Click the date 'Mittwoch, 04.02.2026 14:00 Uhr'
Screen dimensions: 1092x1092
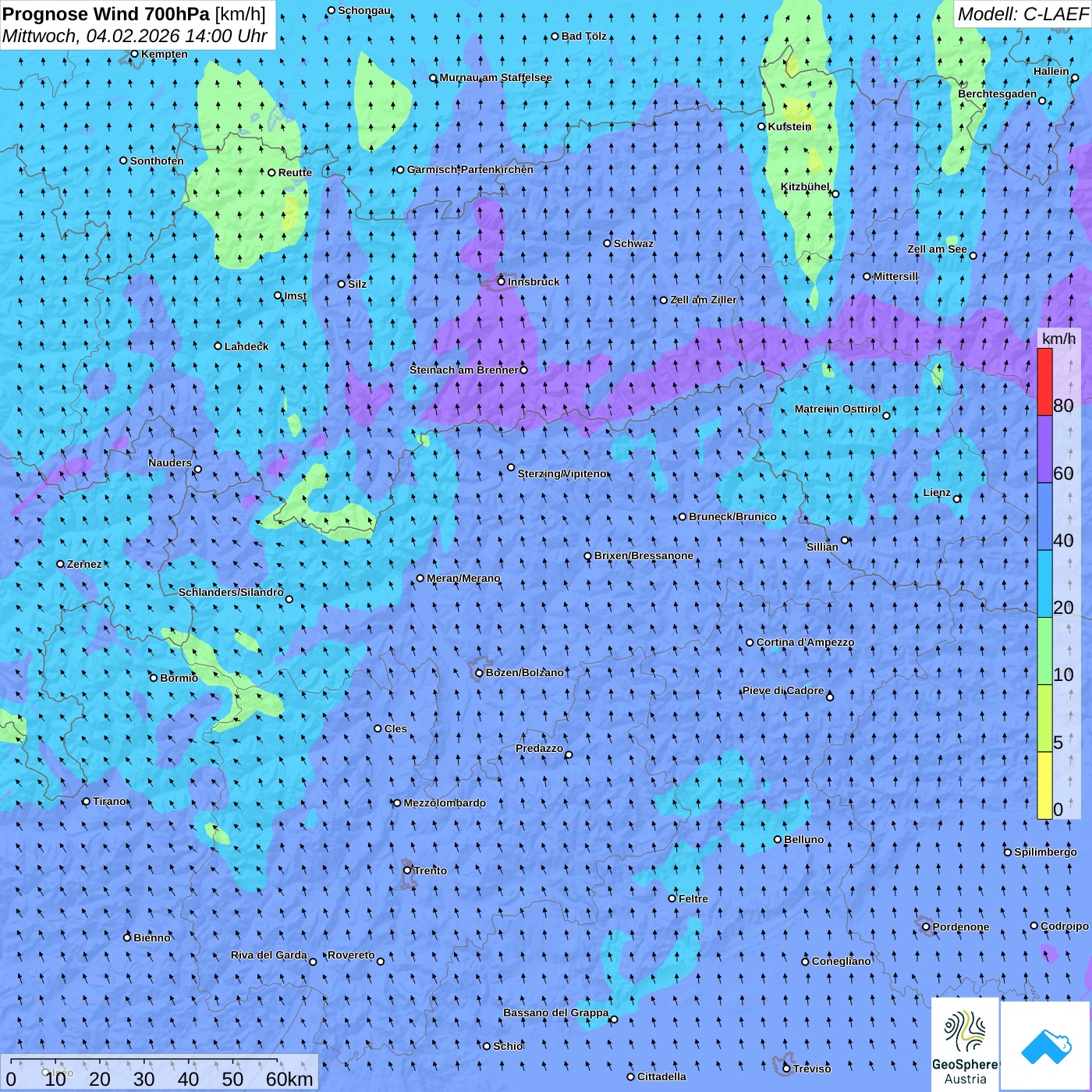[135, 36]
